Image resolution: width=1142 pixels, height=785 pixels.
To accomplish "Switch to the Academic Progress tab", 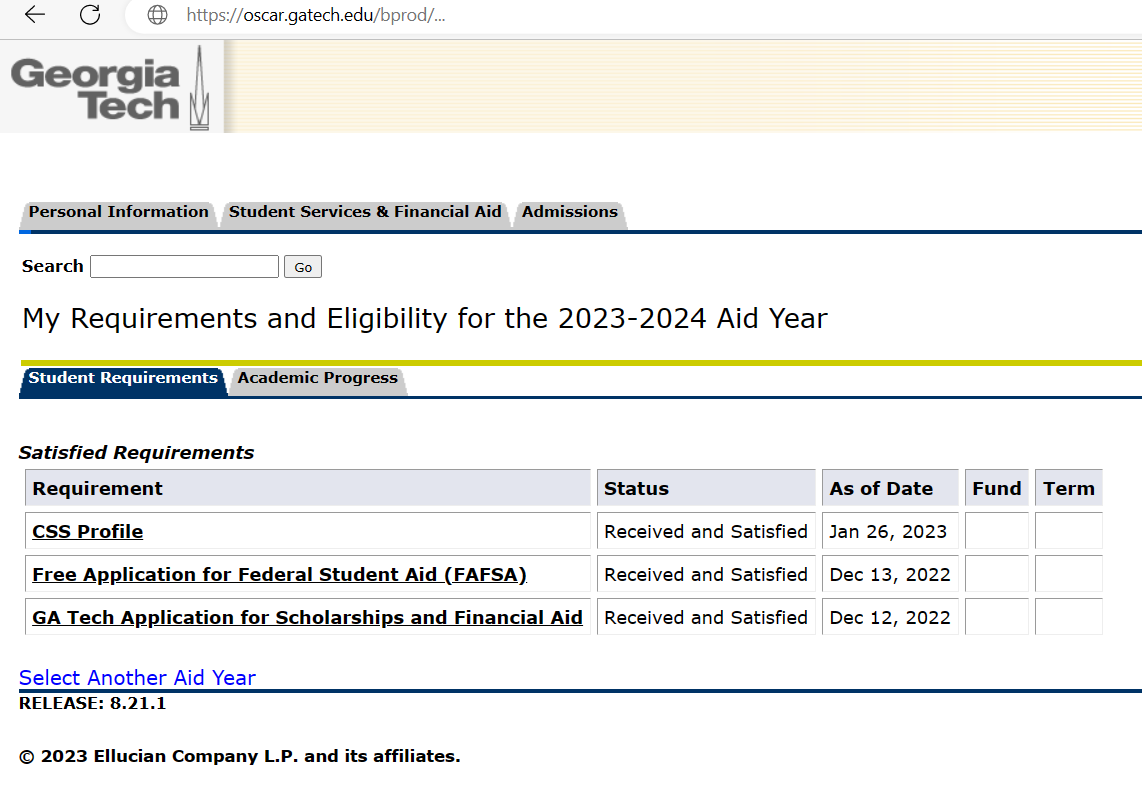I will pos(317,378).
